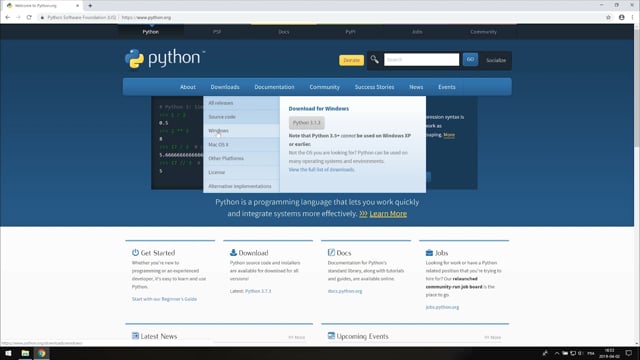Screen dimensions: 640x360
Task: Open the Chrome profile account icon
Action: click(x=621, y=18)
